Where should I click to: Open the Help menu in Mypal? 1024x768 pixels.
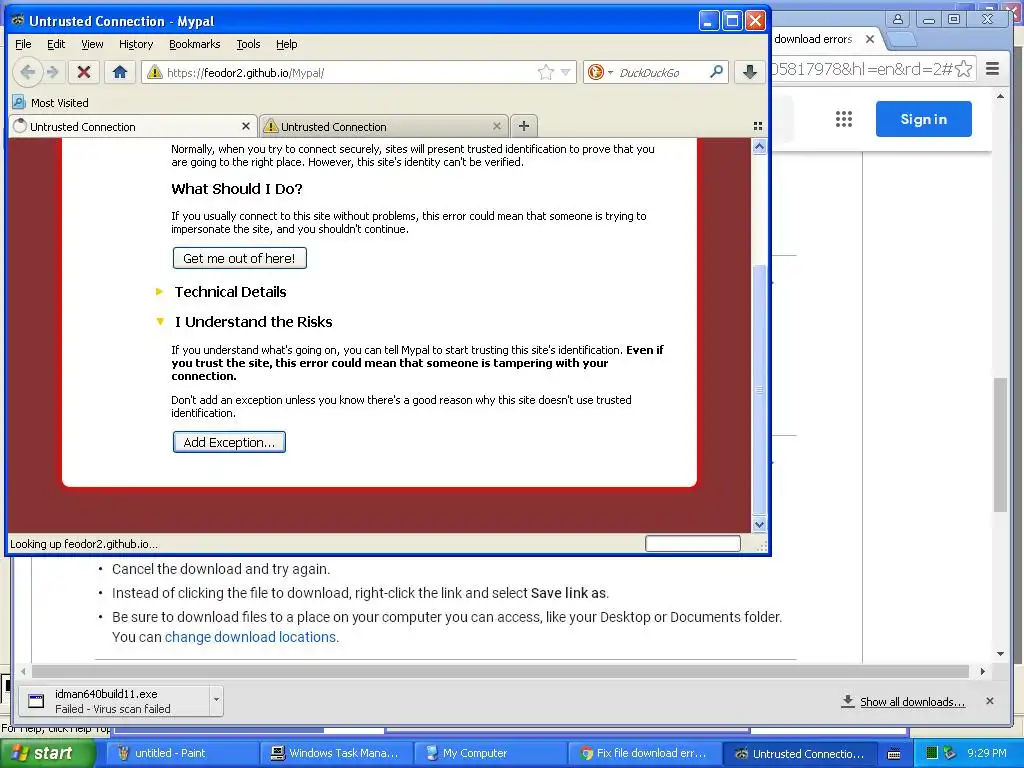pos(286,44)
